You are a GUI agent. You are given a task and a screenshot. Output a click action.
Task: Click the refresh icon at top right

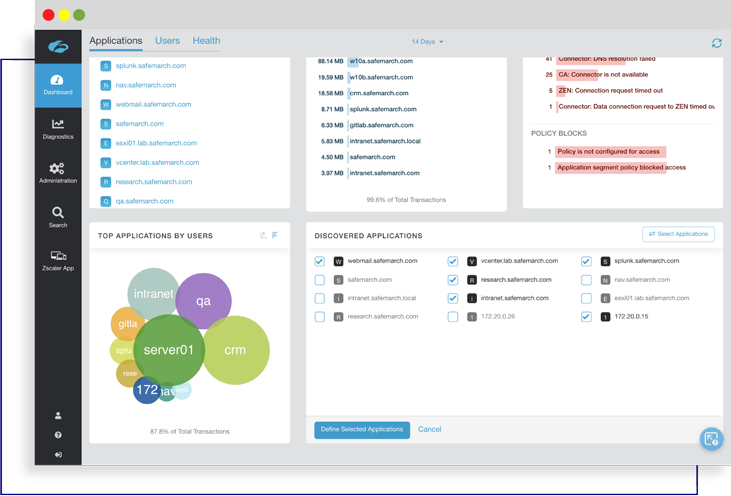(x=716, y=43)
